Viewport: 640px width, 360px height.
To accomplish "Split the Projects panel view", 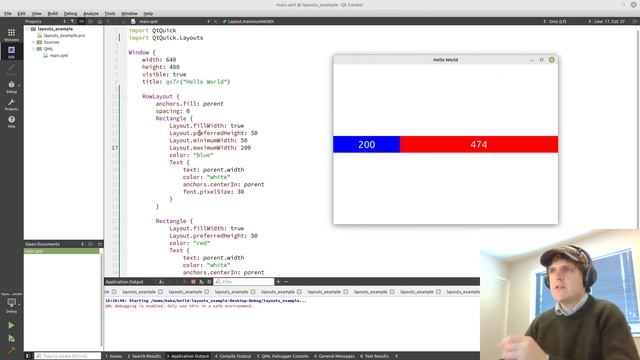I will pos(90,21).
